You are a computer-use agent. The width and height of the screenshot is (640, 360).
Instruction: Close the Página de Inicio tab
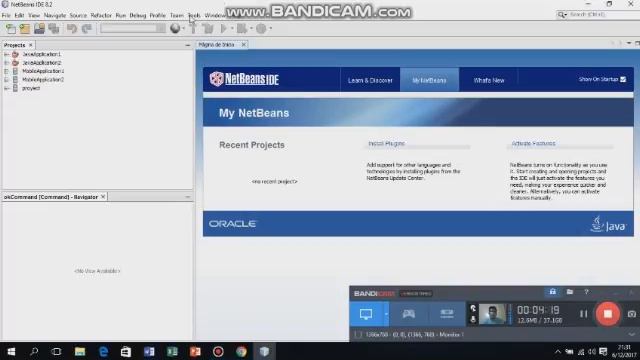(244, 44)
